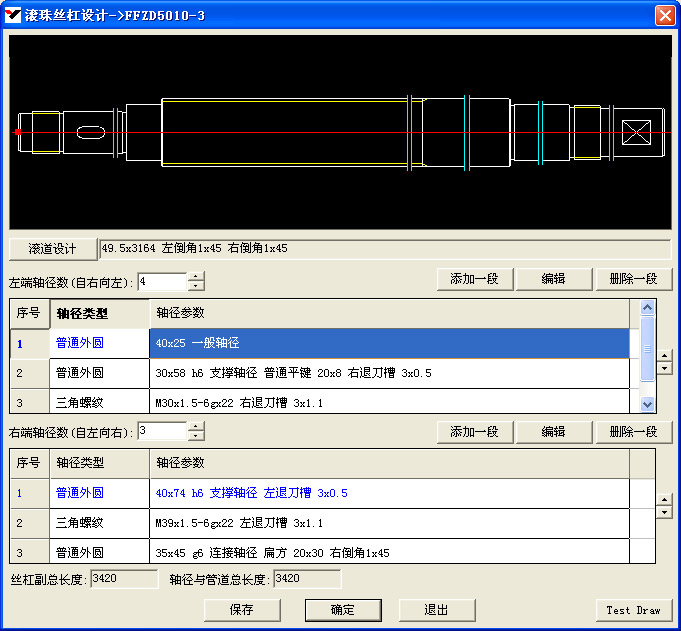Increase the 左端轴径数 spinner value
Screen dimensions: 681x631
[196, 277]
